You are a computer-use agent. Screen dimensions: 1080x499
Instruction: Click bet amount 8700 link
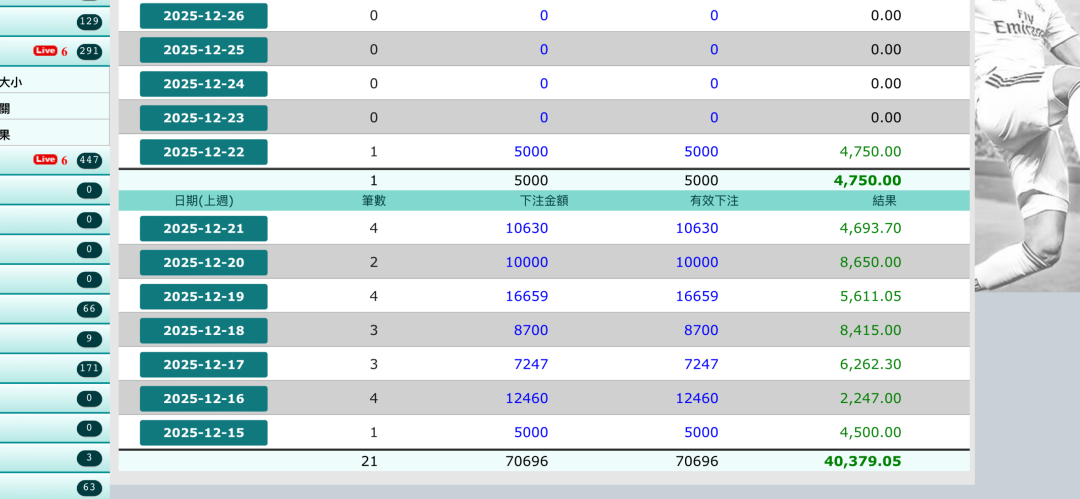pyautogui.click(x=531, y=331)
